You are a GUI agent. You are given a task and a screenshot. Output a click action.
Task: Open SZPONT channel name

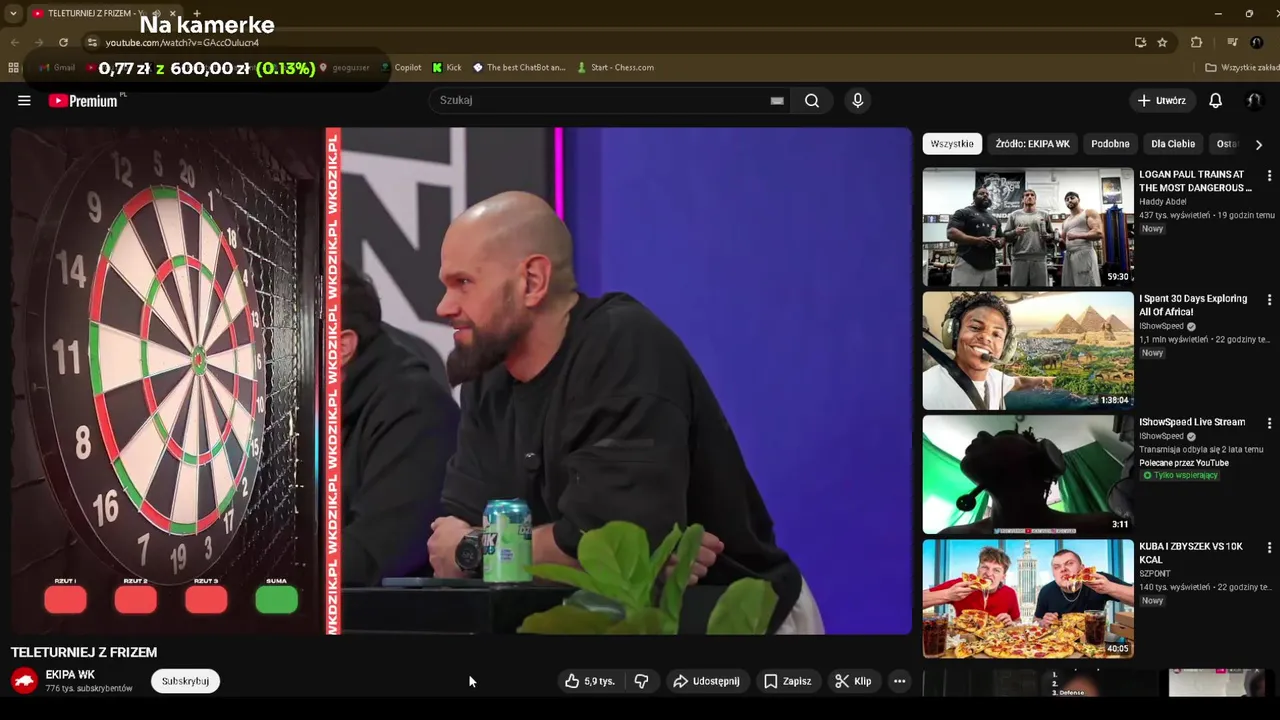point(1155,574)
